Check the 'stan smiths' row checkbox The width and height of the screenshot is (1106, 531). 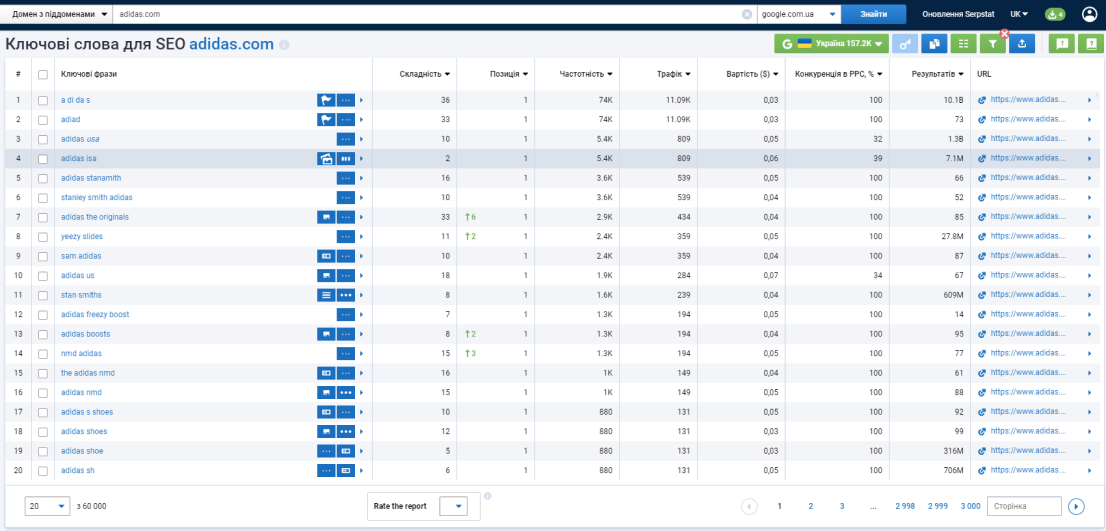pyautogui.click(x=43, y=295)
